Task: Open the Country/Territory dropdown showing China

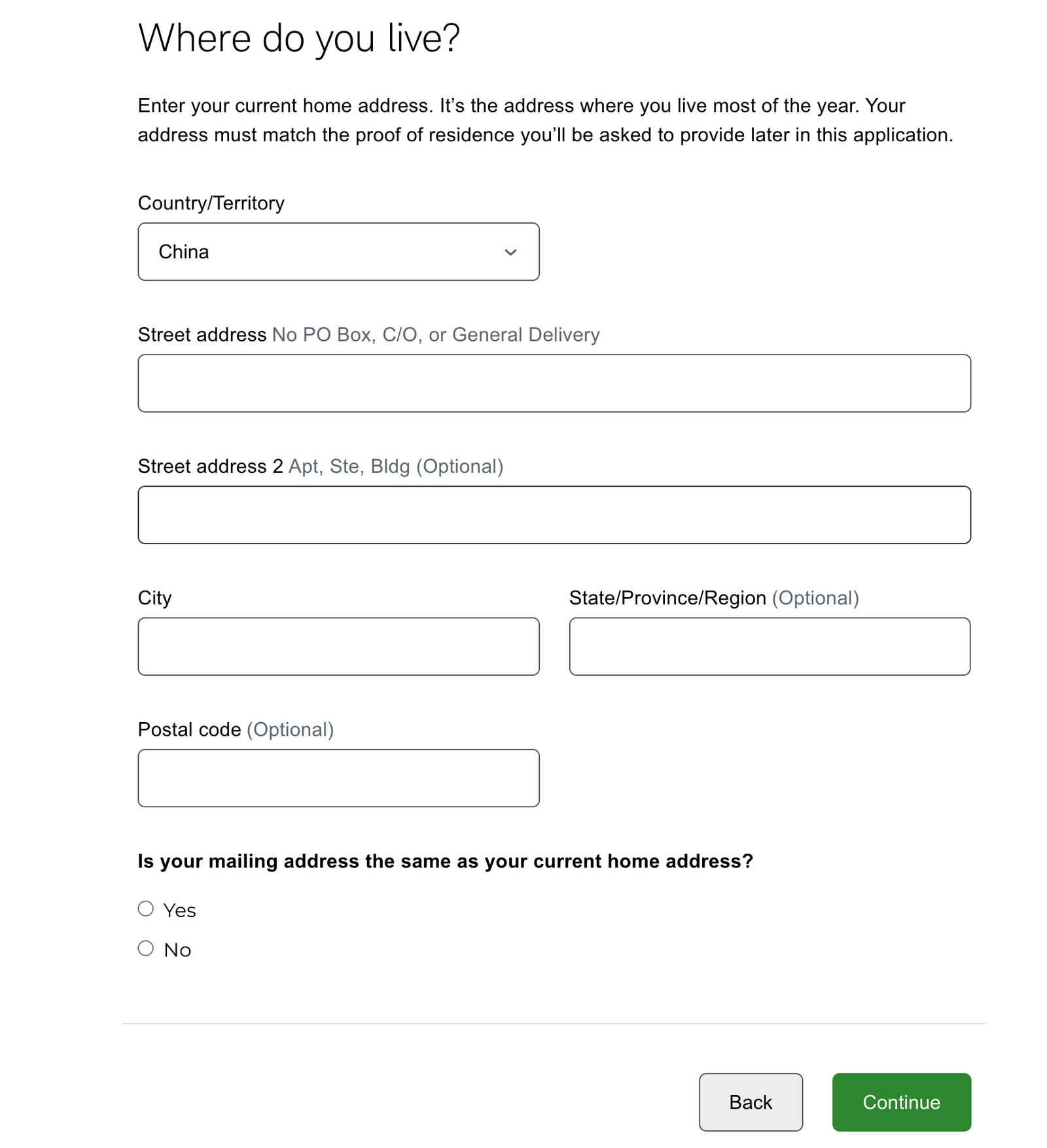Action: coord(338,252)
